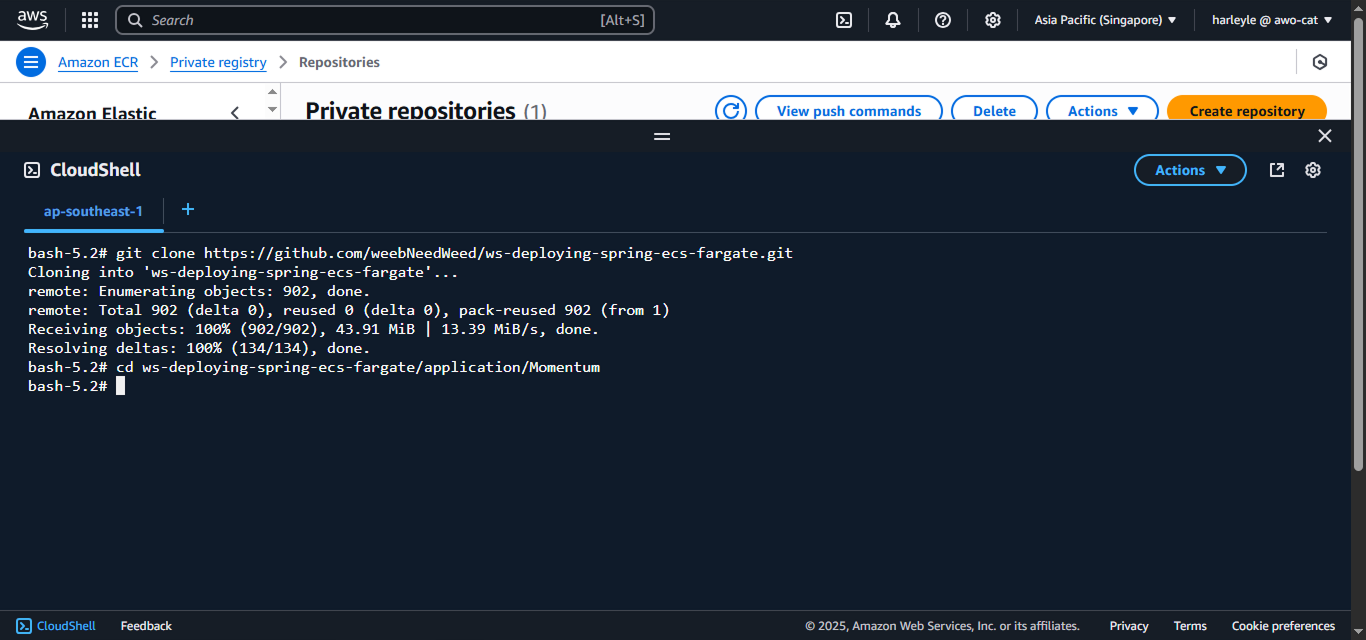Open the AWS services grid menu

(x=90, y=20)
